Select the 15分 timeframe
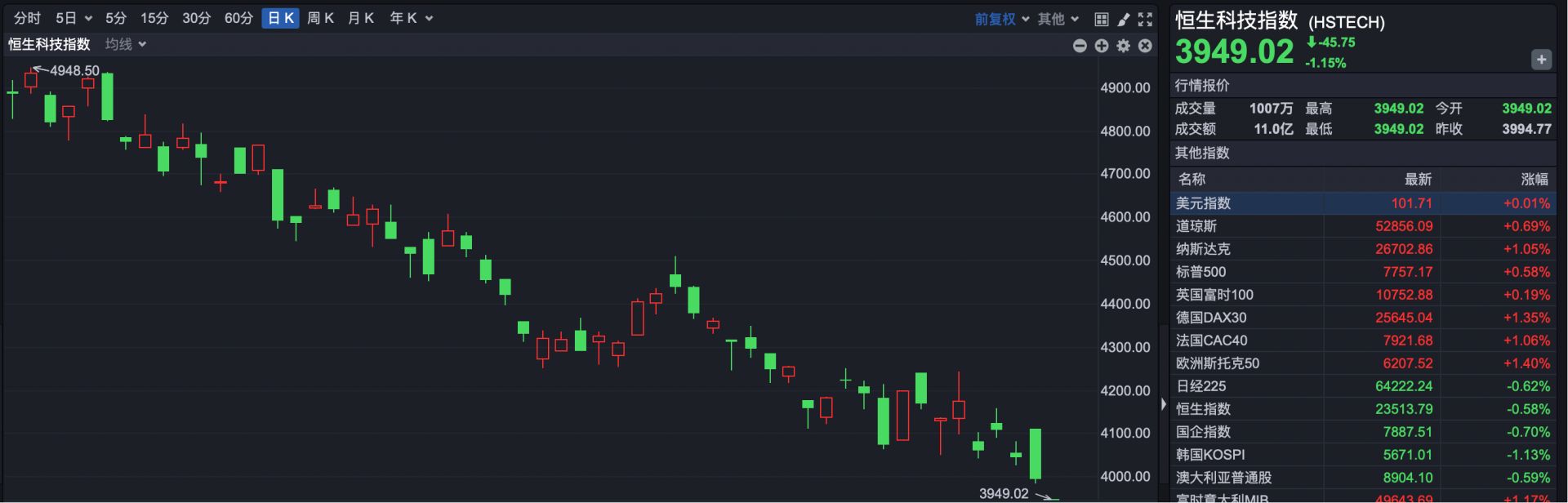This screenshot has width=1568, height=503. pyautogui.click(x=154, y=18)
